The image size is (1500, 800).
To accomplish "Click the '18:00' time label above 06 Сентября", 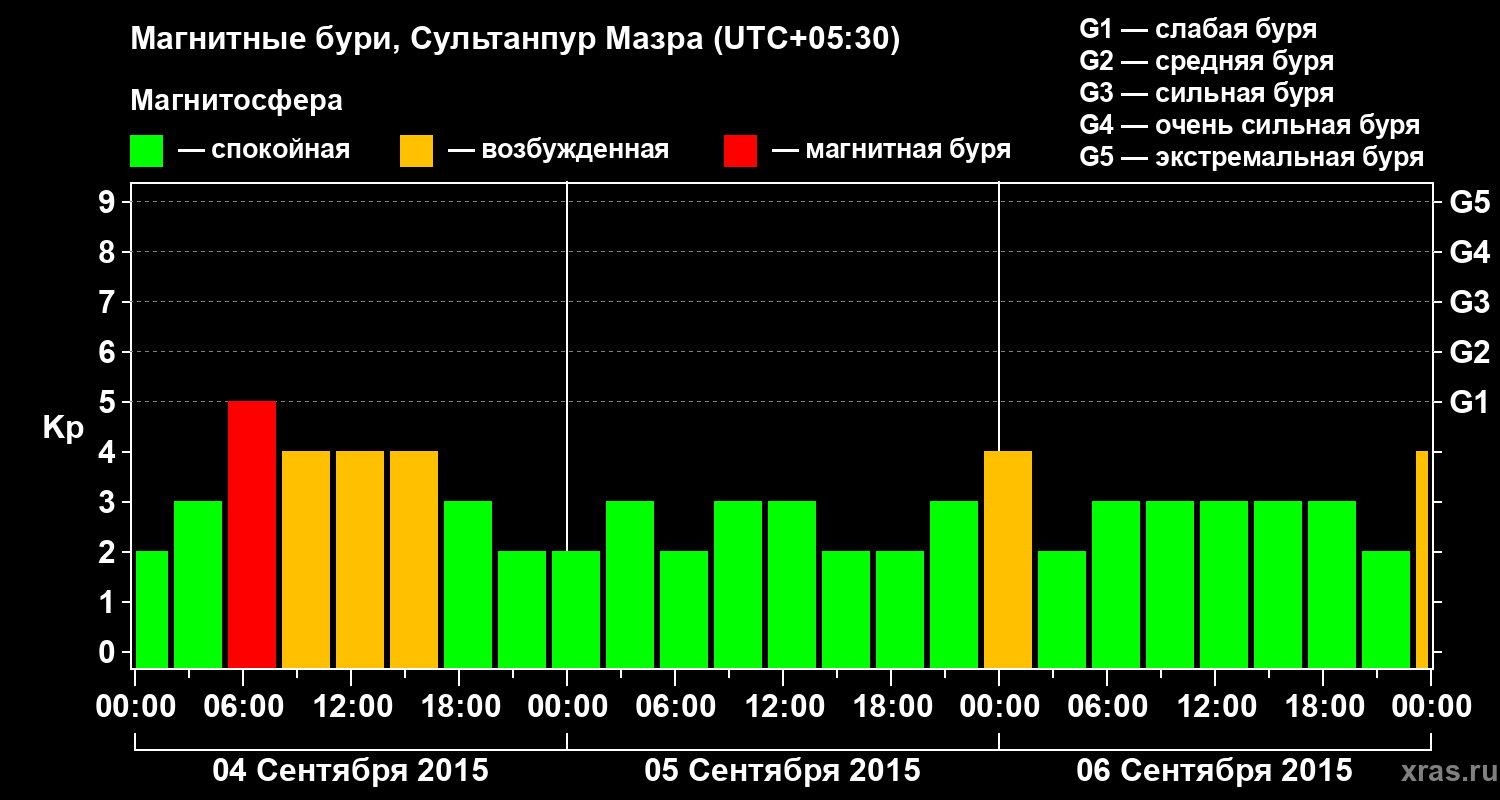I will 1324,706.
